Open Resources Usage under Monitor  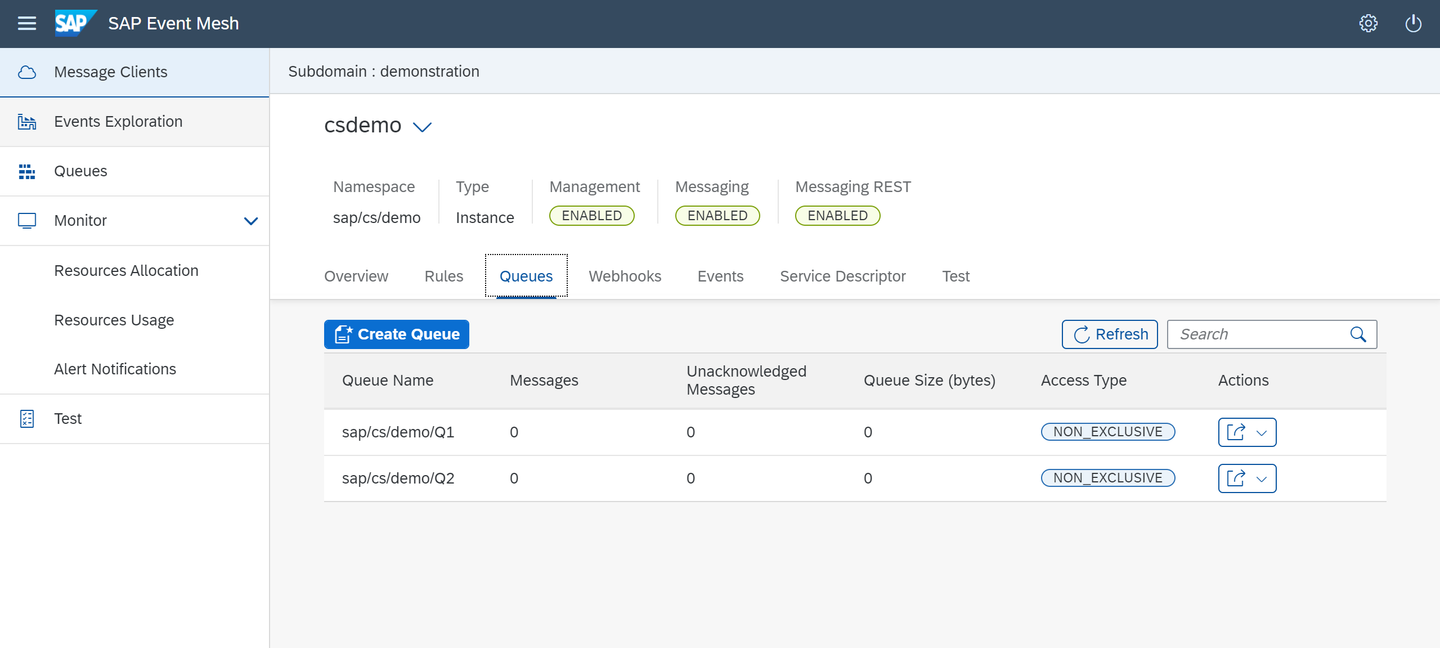135,320
